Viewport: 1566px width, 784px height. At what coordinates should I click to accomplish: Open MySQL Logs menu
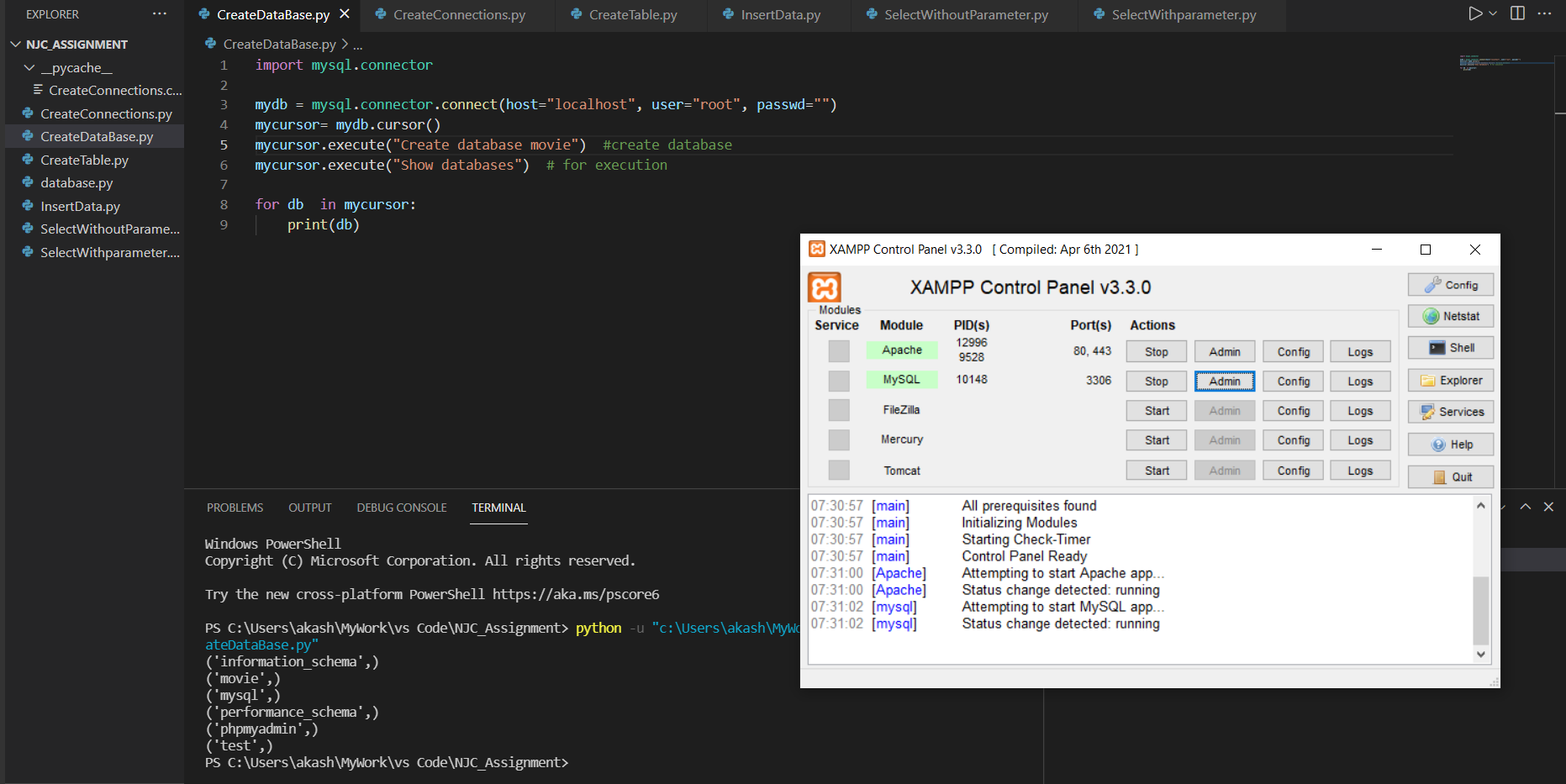[1360, 381]
